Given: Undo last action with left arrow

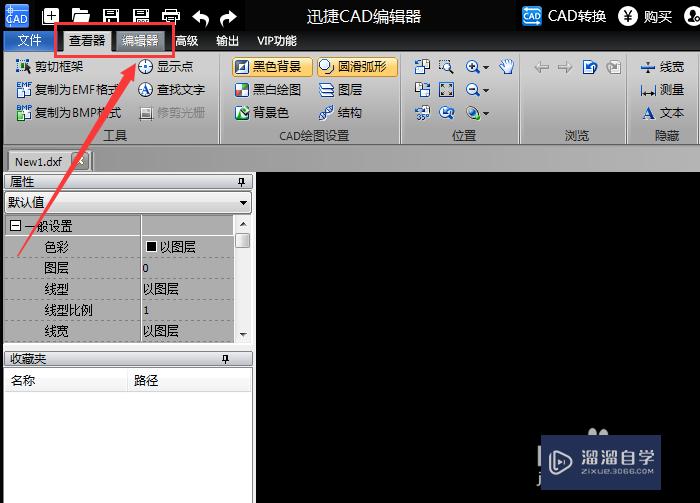Looking at the screenshot, I should (200, 18).
